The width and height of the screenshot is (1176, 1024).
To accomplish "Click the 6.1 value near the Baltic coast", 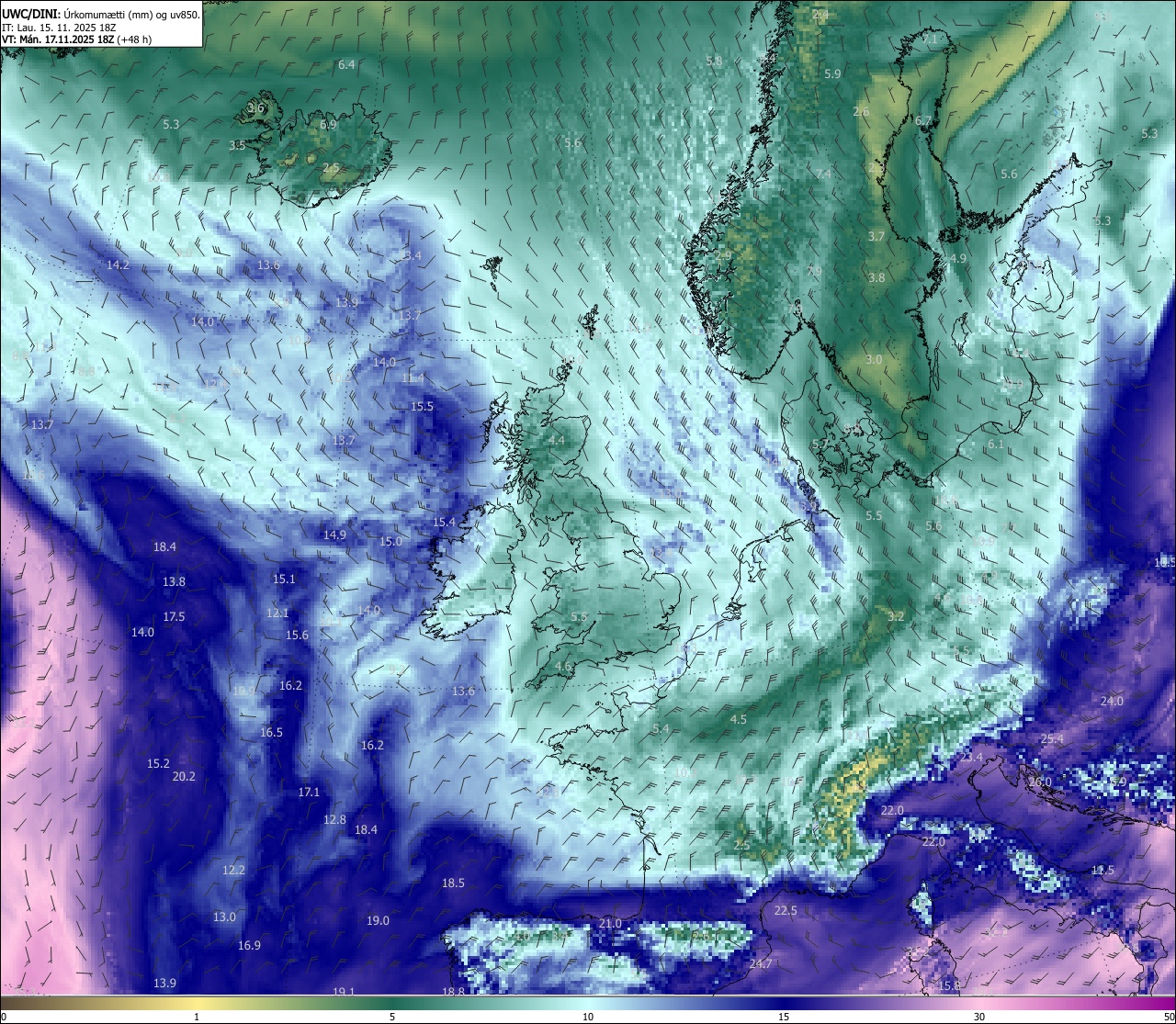I will coord(996,444).
